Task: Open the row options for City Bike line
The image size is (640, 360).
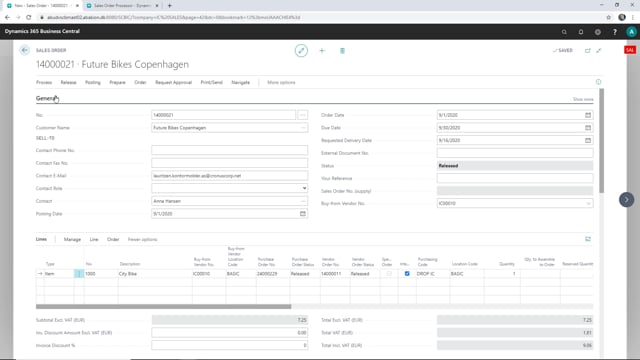Action: click(79, 273)
